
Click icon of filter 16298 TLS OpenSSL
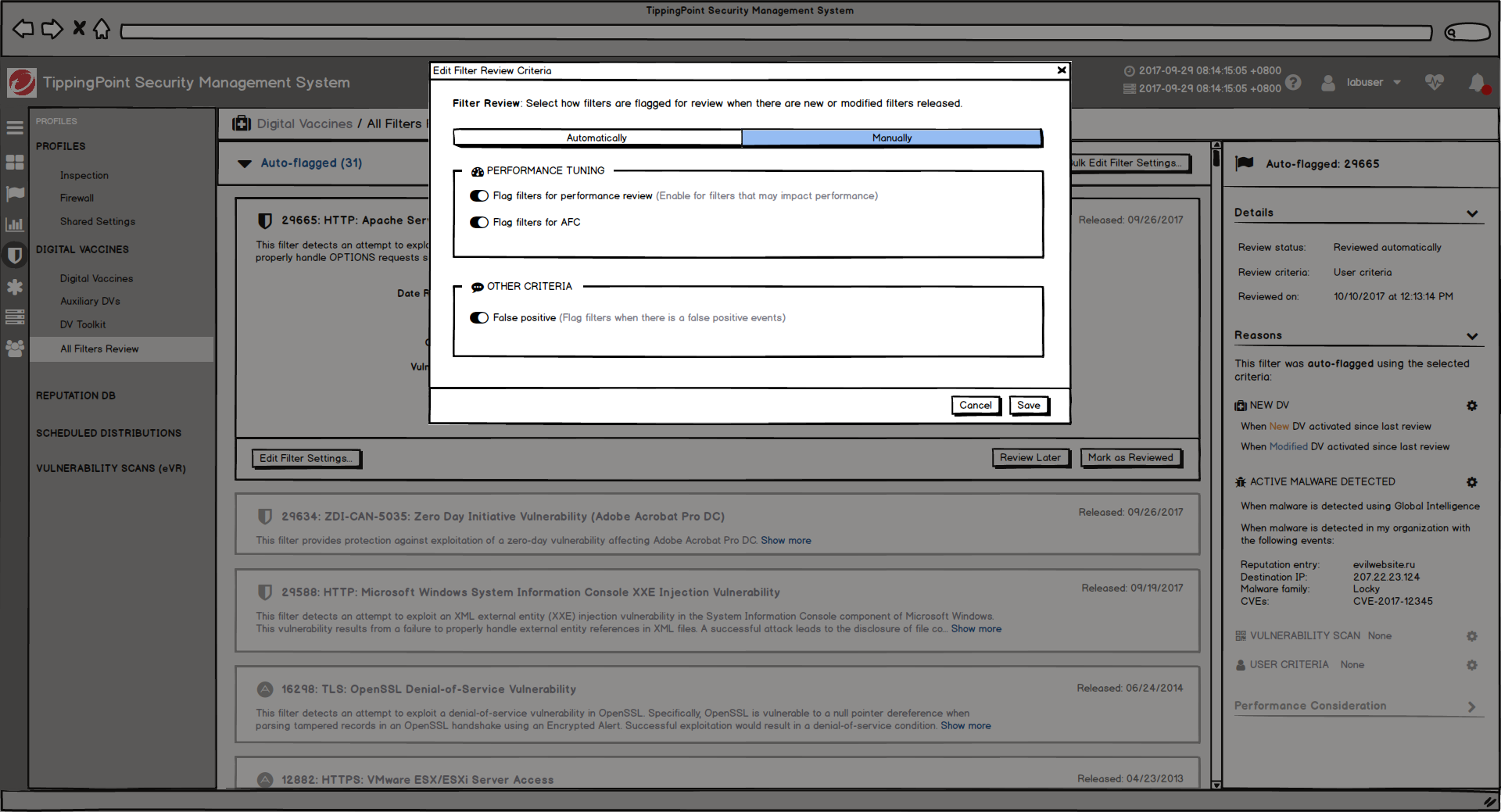coord(265,689)
